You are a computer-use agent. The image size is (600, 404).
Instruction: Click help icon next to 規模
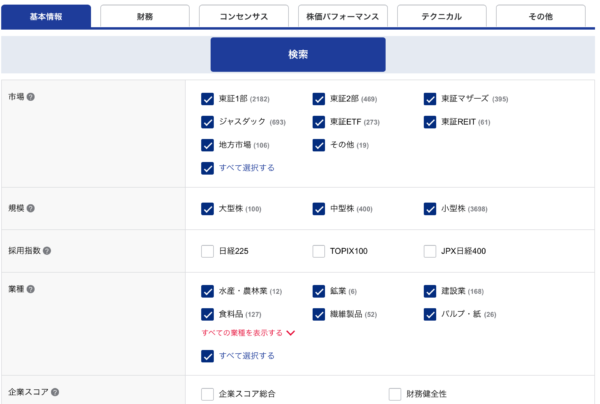[31, 208]
